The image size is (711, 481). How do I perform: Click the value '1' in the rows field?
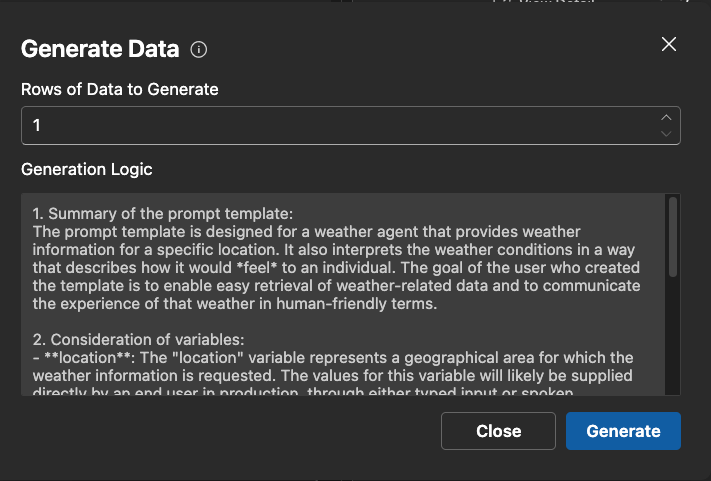coord(37,126)
